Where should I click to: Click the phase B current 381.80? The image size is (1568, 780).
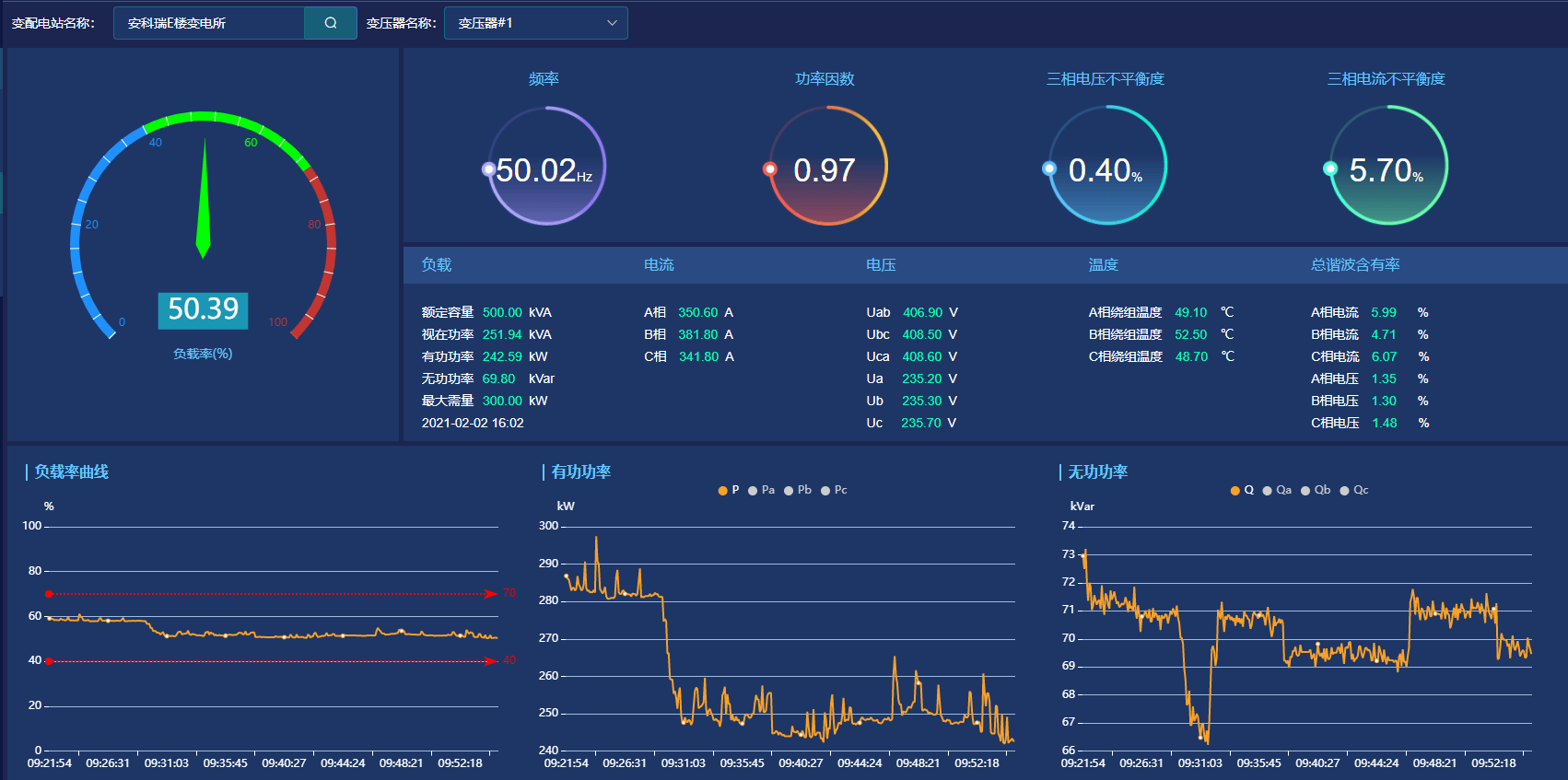(x=698, y=335)
